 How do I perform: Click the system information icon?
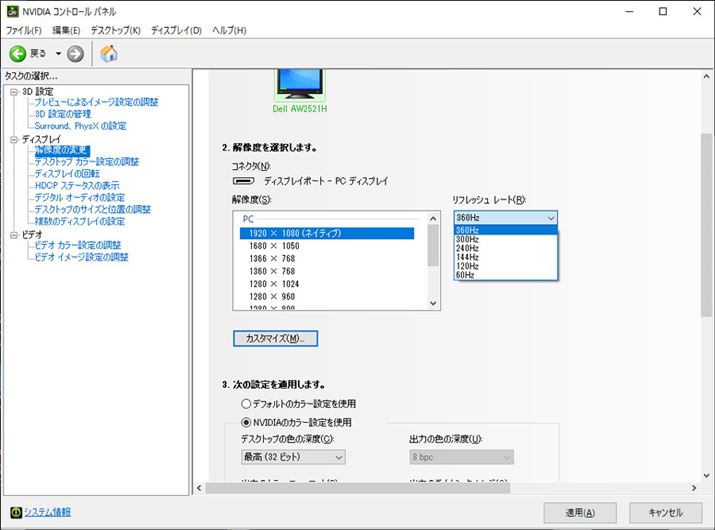[x=16, y=512]
